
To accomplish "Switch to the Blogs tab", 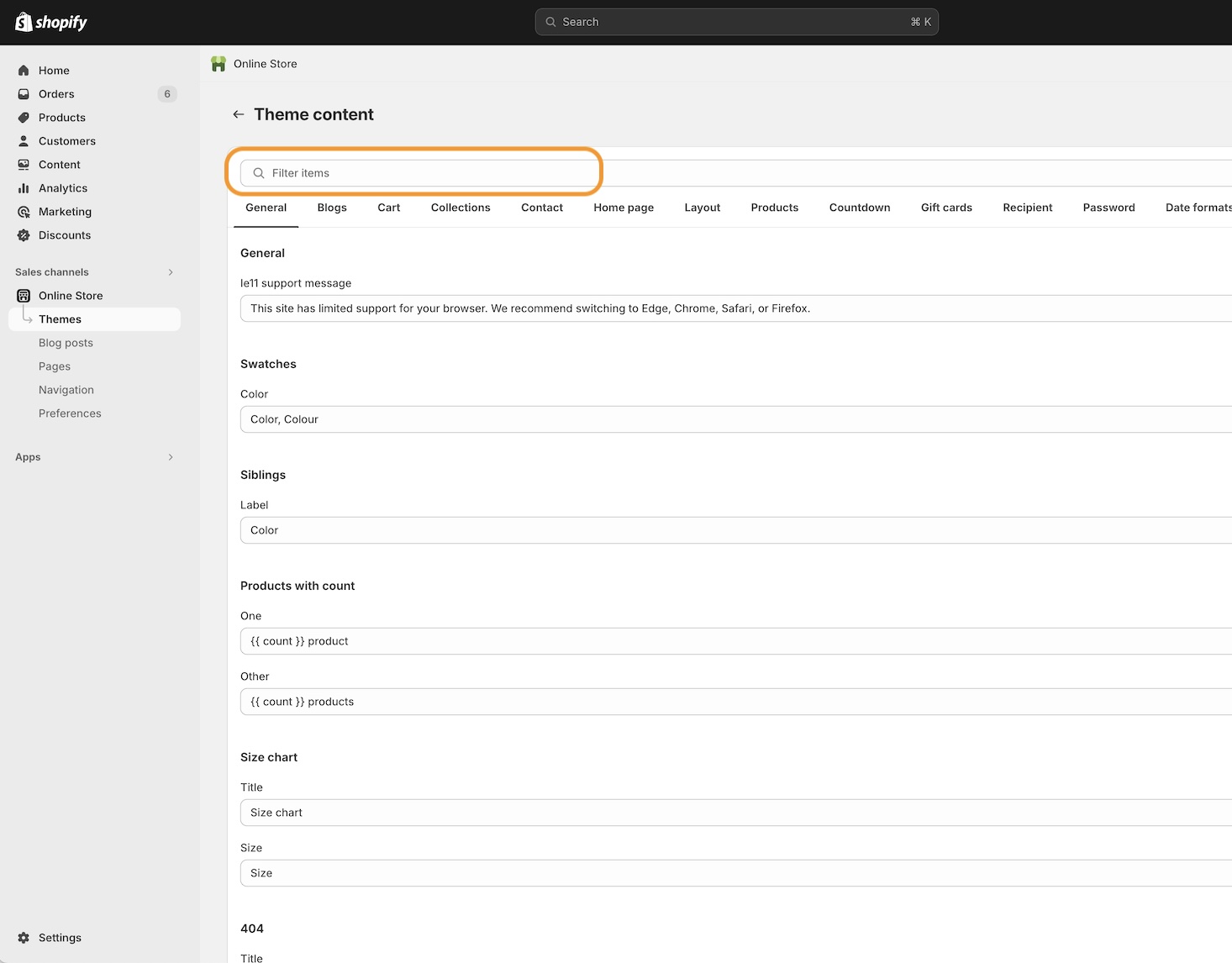I will [332, 208].
